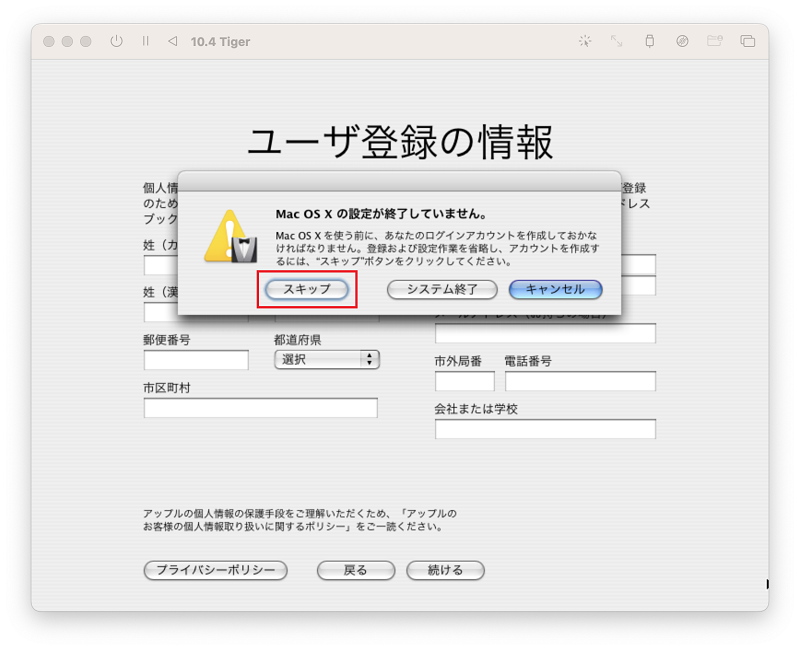Click the windows overlay icon in titlebar

[747, 41]
